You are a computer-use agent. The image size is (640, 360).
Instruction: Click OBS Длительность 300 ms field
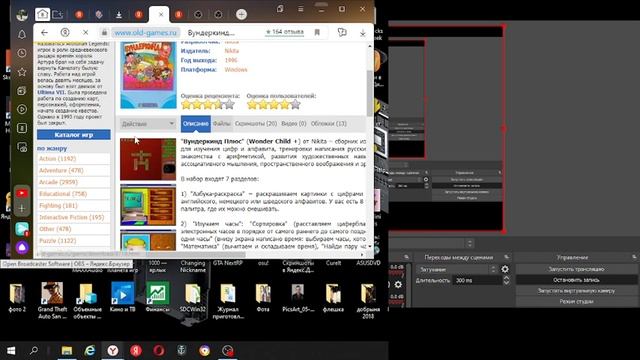(x=477, y=280)
